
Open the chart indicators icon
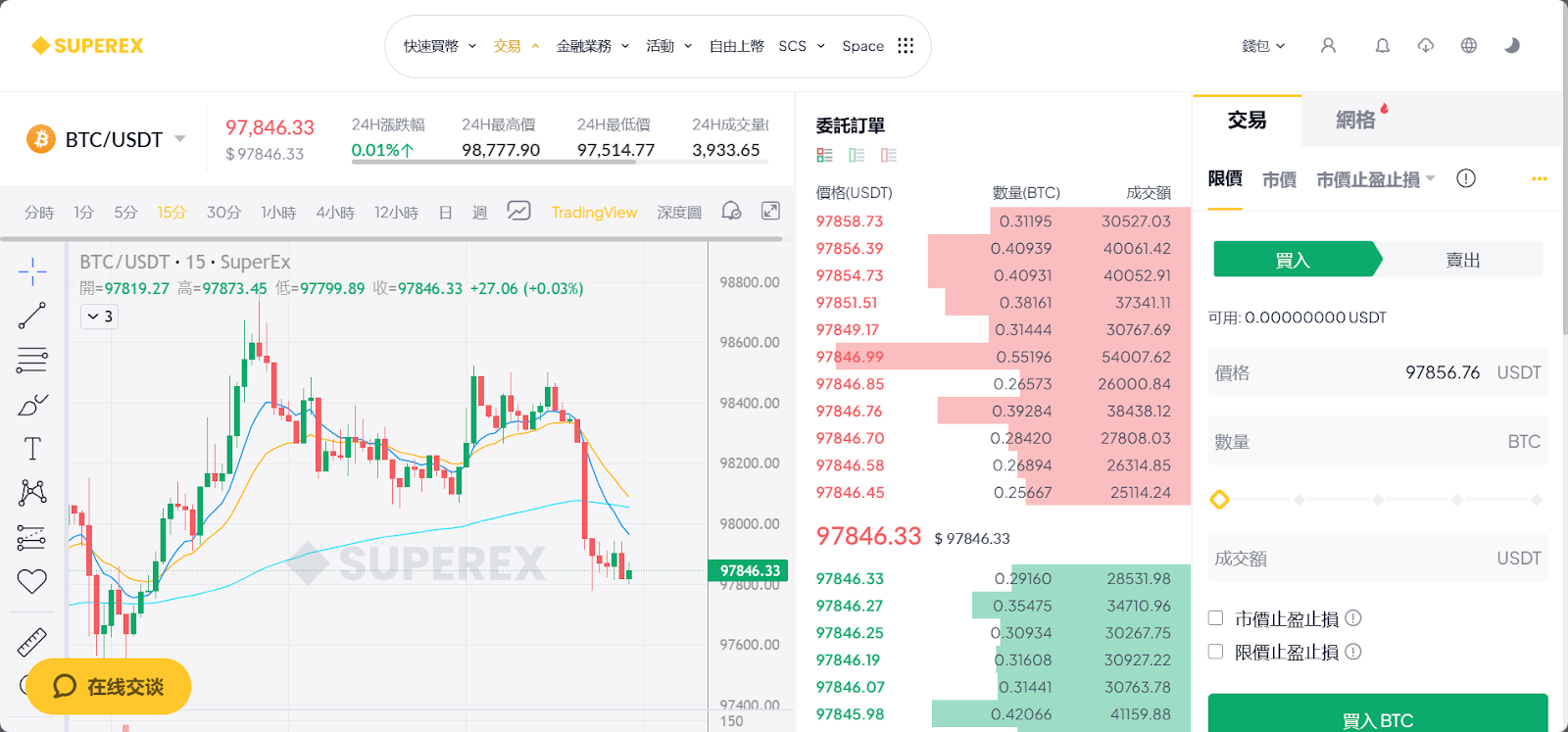tap(518, 212)
